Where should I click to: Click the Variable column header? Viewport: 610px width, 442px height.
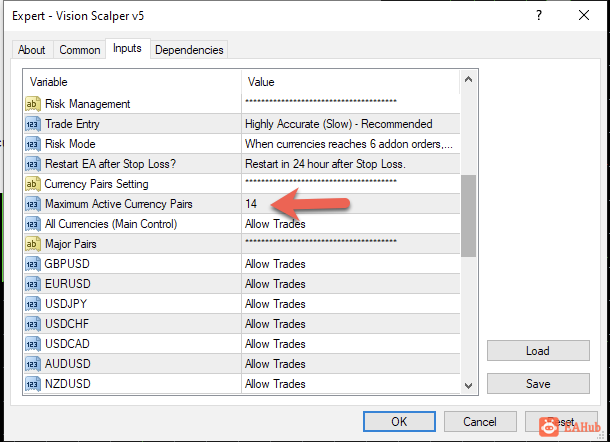point(132,82)
